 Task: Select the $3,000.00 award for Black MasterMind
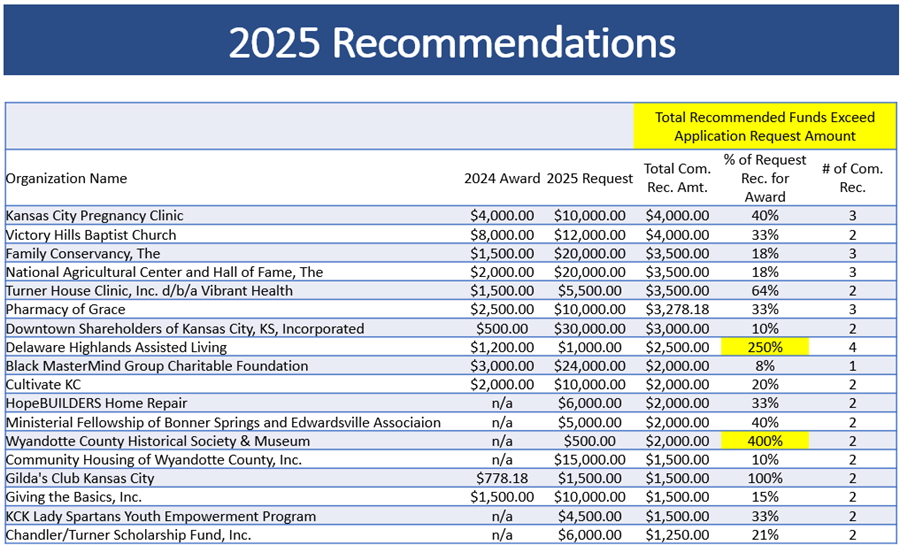coord(502,366)
